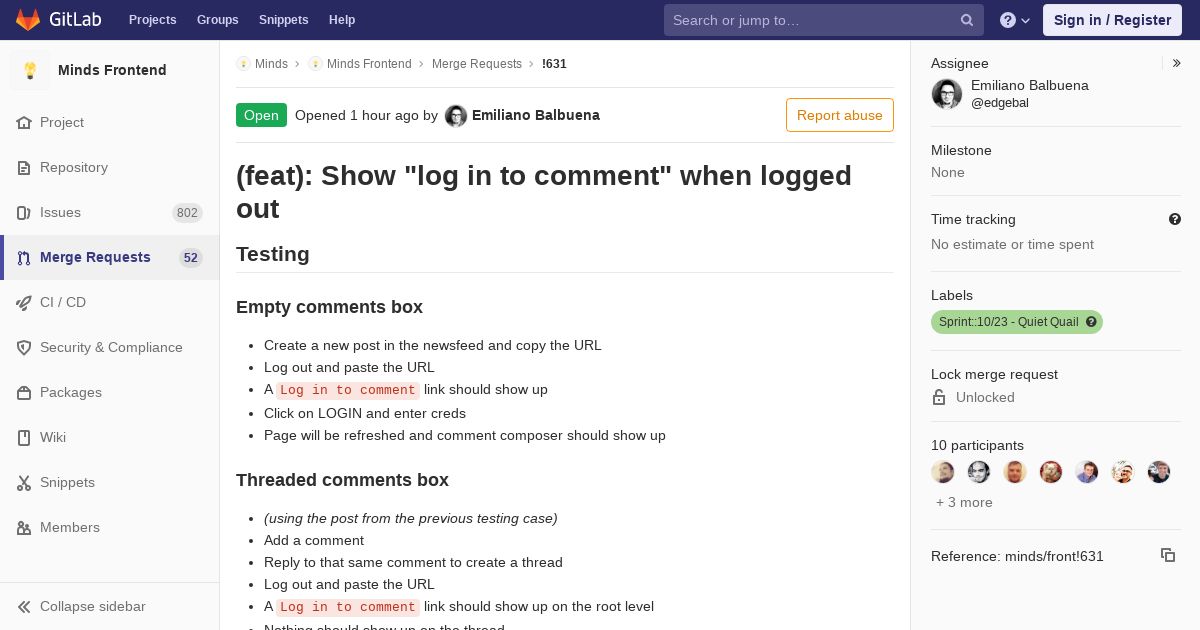This screenshot has height=630, width=1200.
Task: Open the Wiki icon in sidebar
Action: coord(24,438)
